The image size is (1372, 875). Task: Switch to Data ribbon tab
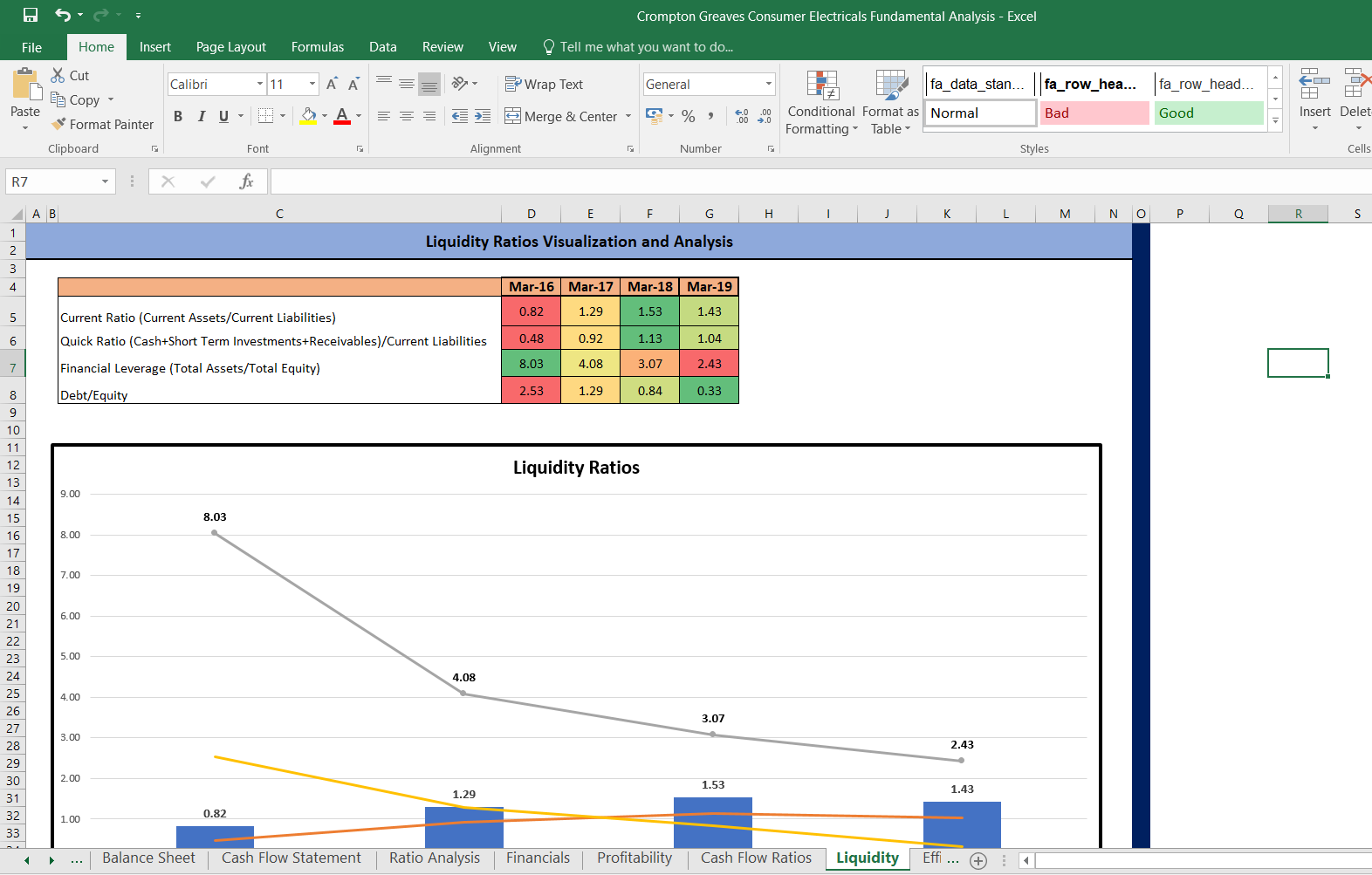(383, 47)
